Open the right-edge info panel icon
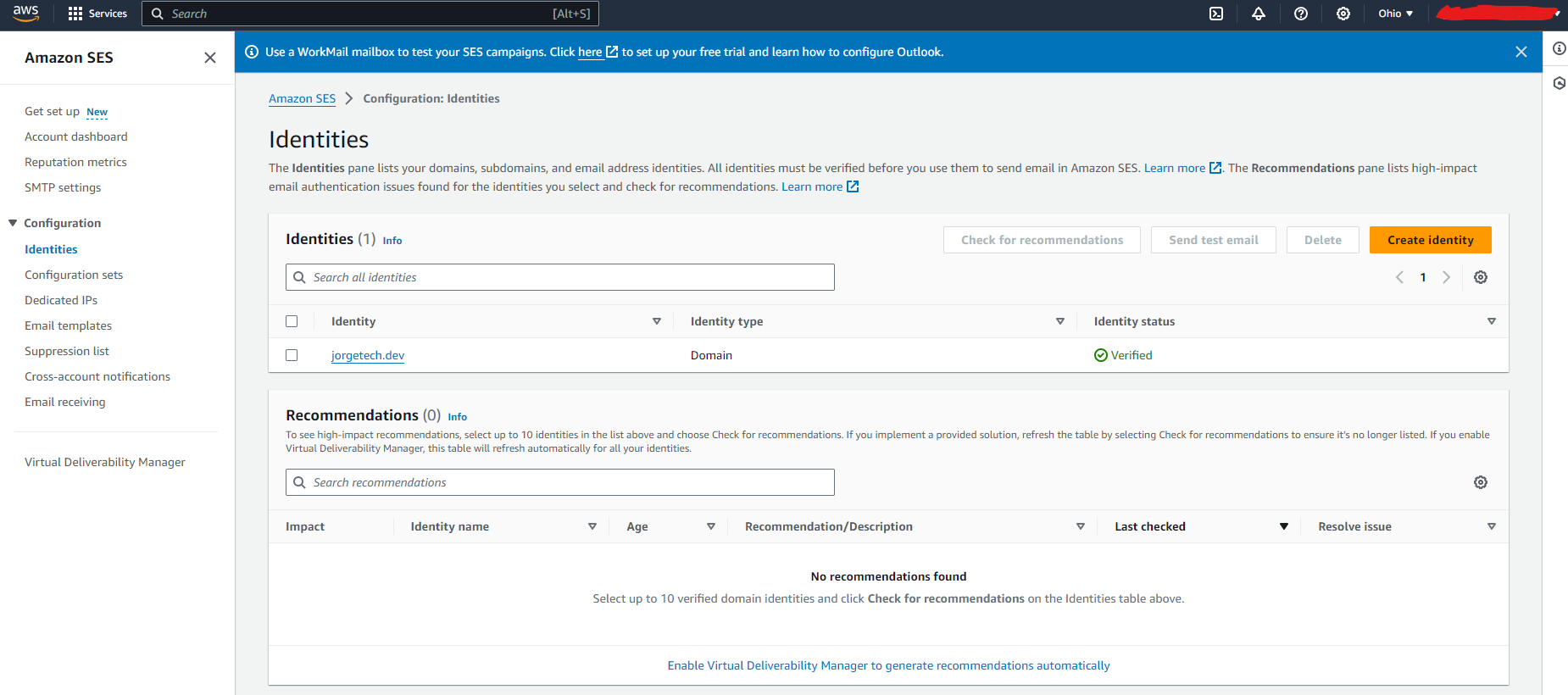Screen dimensions: 1568x695 [x=1559, y=48]
